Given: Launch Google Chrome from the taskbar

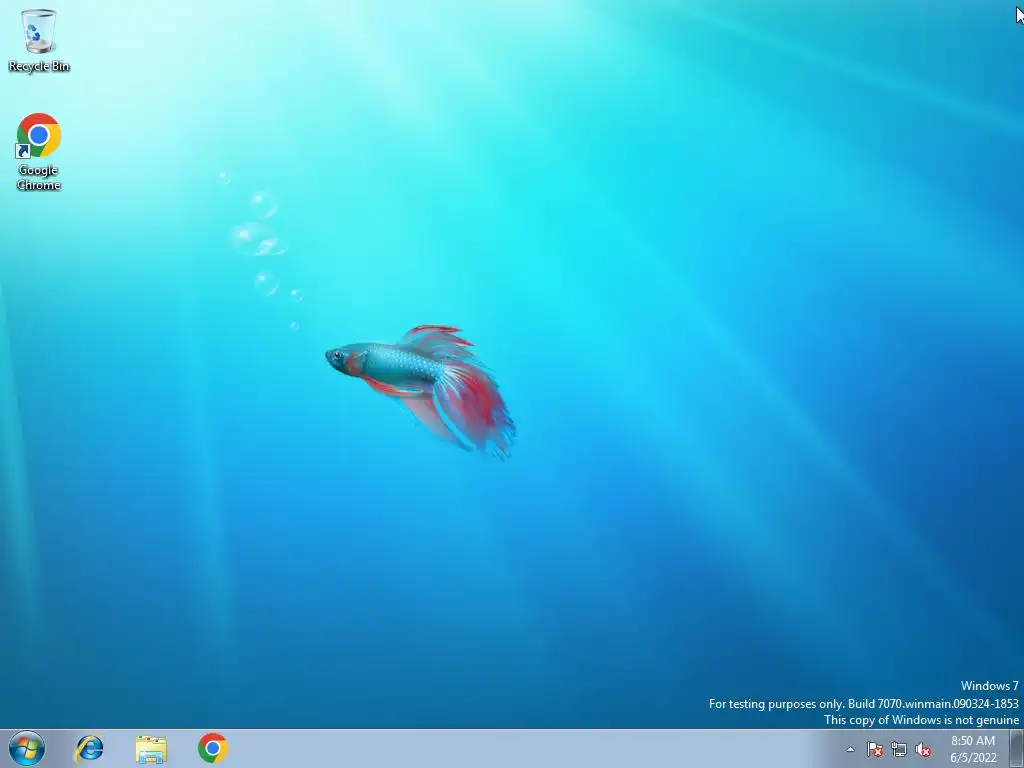Looking at the screenshot, I should [213, 748].
